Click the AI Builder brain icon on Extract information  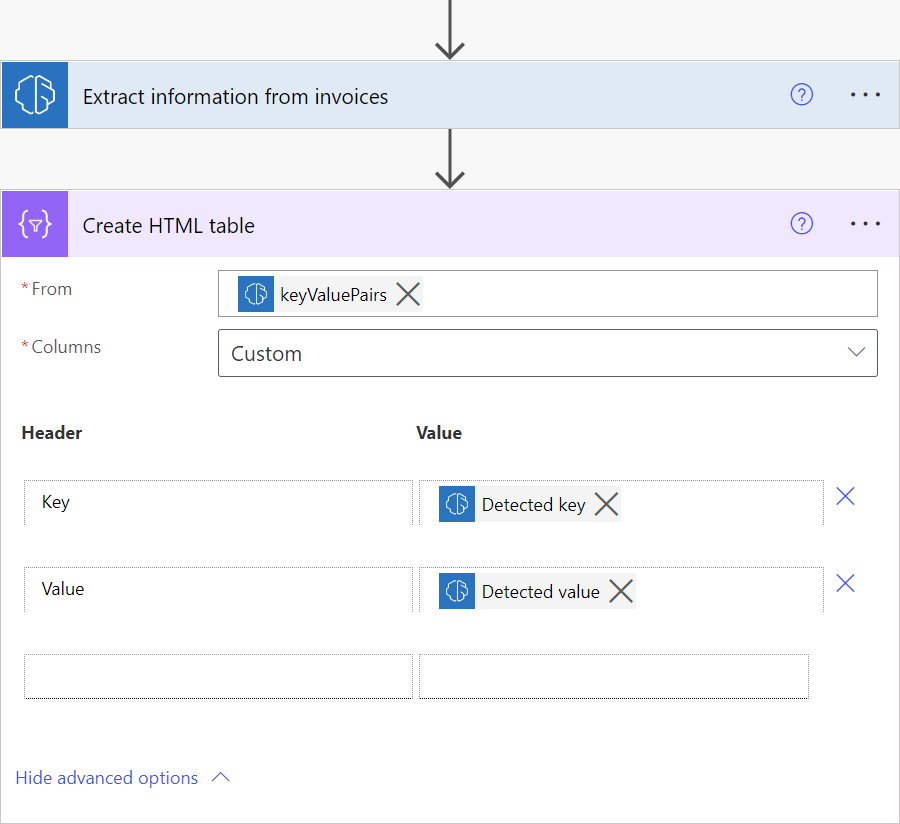point(34,94)
